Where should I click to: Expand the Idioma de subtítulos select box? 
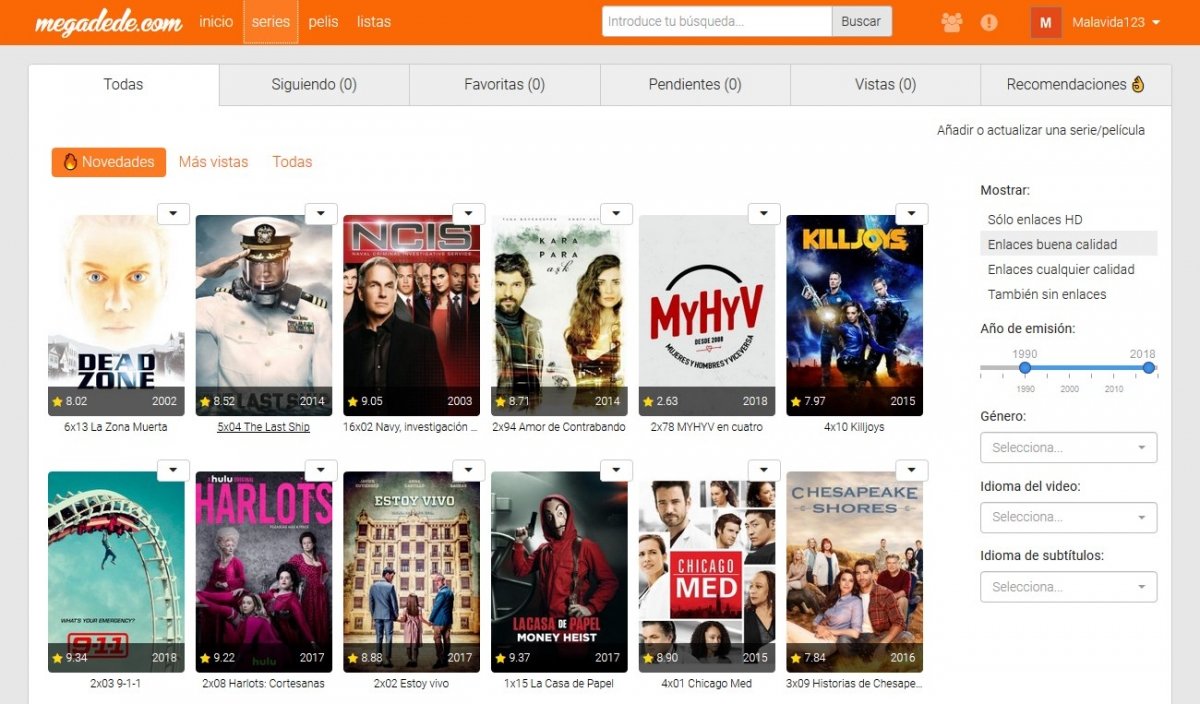click(x=1068, y=587)
